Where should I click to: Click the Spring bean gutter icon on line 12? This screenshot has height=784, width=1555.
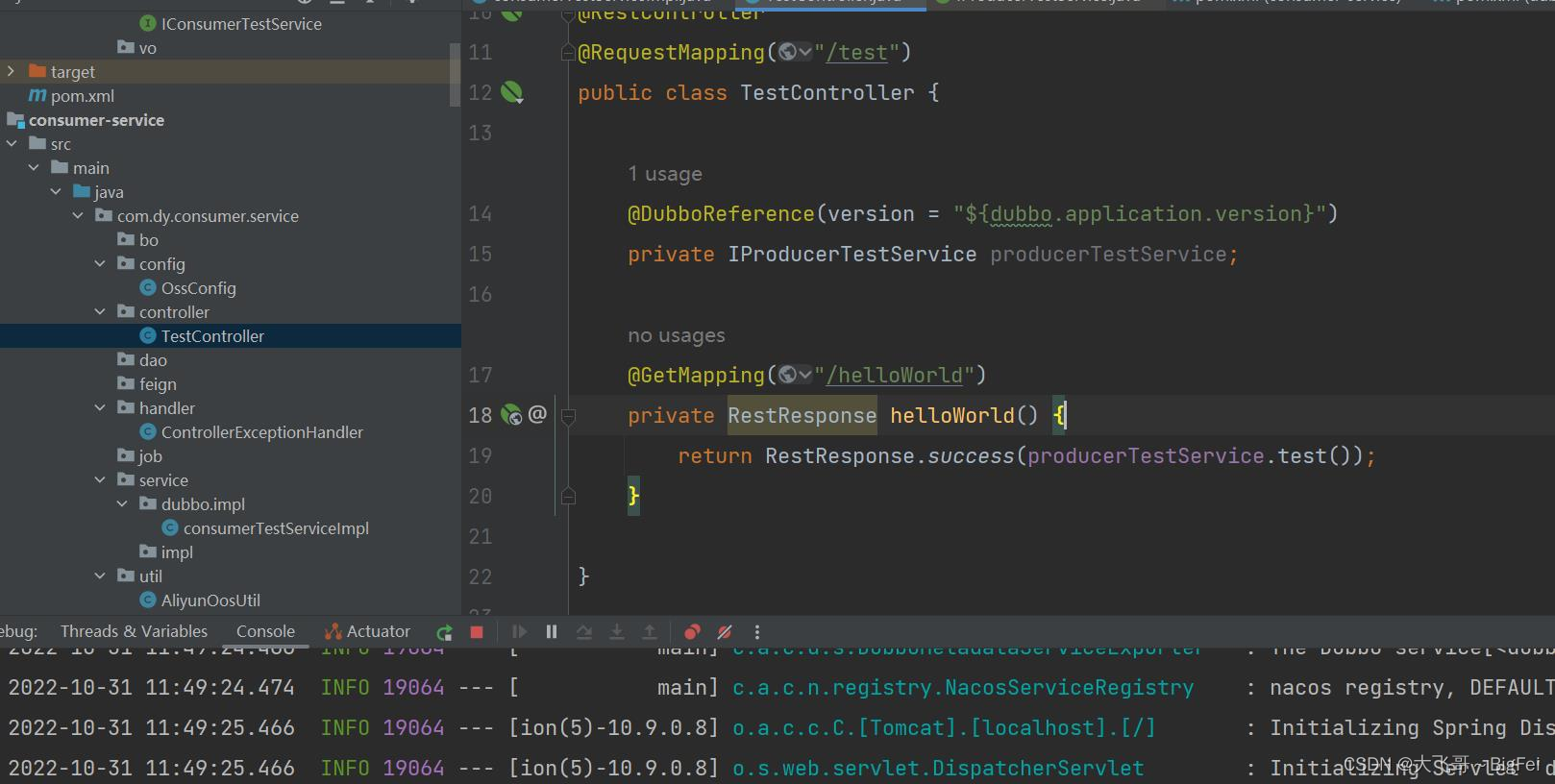[512, 92]
